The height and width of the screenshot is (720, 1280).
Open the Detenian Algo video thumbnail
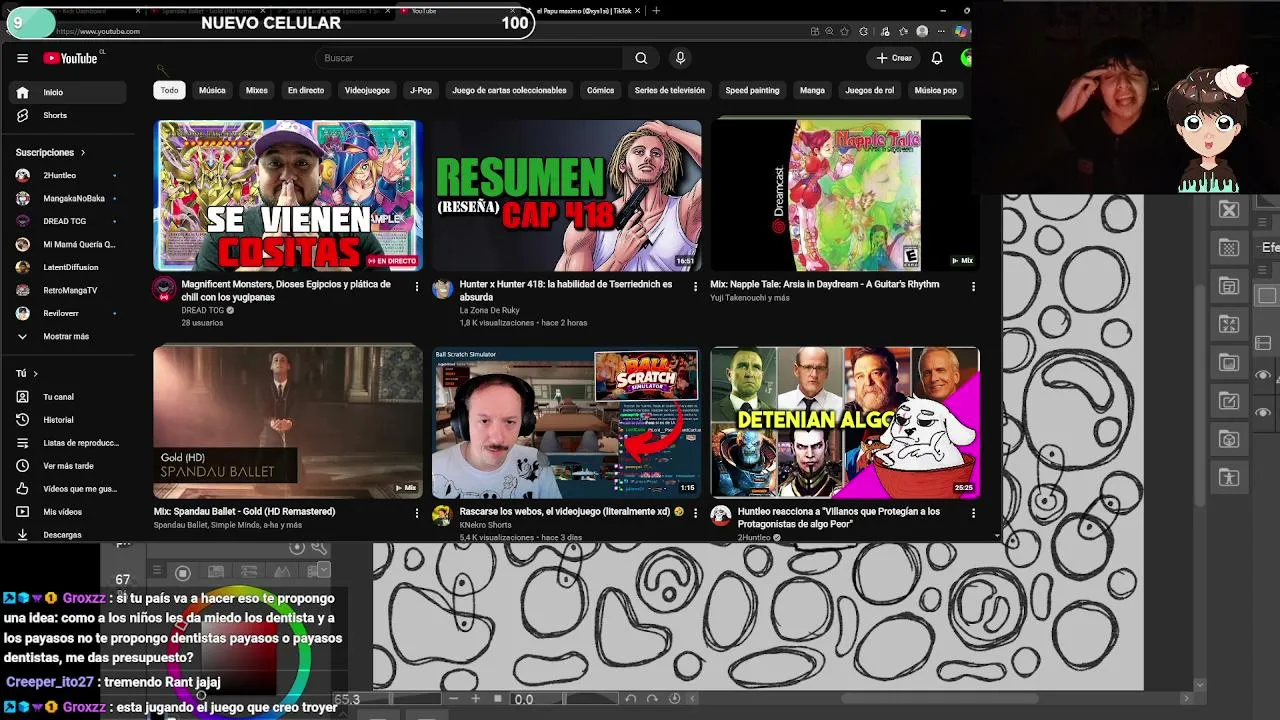click(845, 422)
